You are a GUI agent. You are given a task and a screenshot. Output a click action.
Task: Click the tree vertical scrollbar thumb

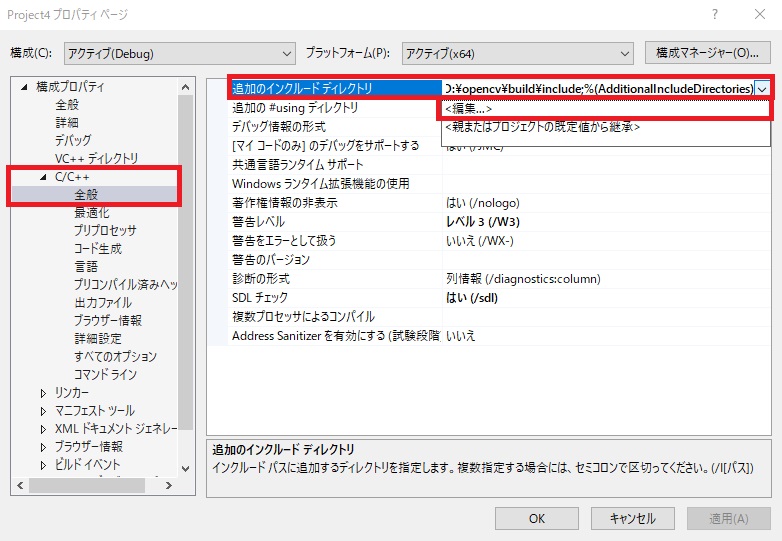click(186, 262)
